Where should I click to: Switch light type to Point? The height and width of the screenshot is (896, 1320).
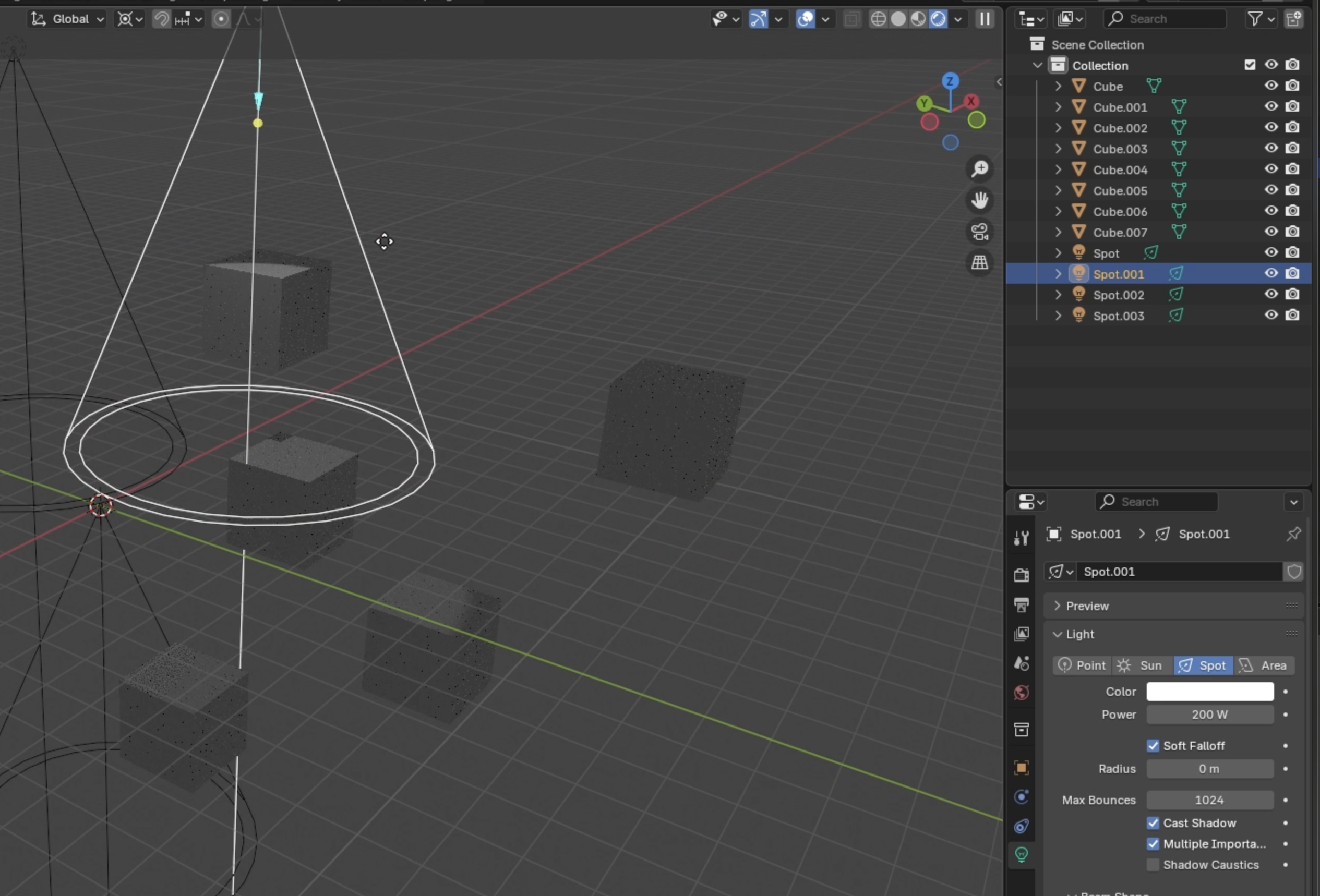click(1083, 665)
